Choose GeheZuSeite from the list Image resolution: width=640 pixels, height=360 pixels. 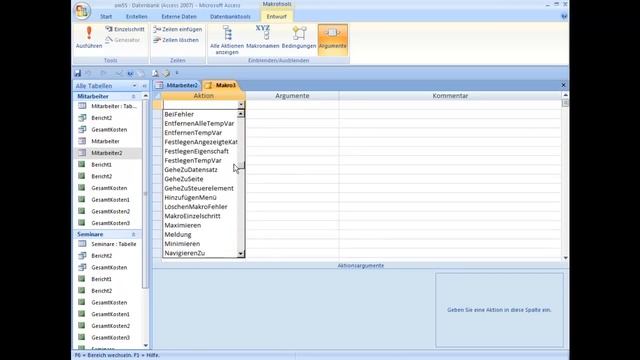(200, 179)
